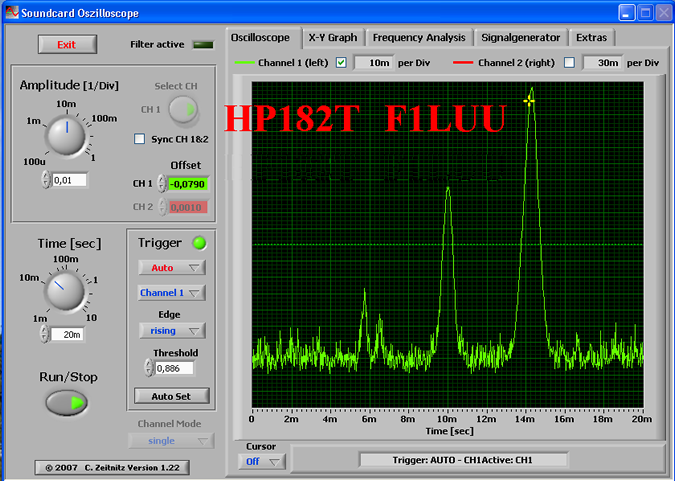675x481 pixels.
Task: Open the X-Y Graph tab
Action: (x=333, y=38)
